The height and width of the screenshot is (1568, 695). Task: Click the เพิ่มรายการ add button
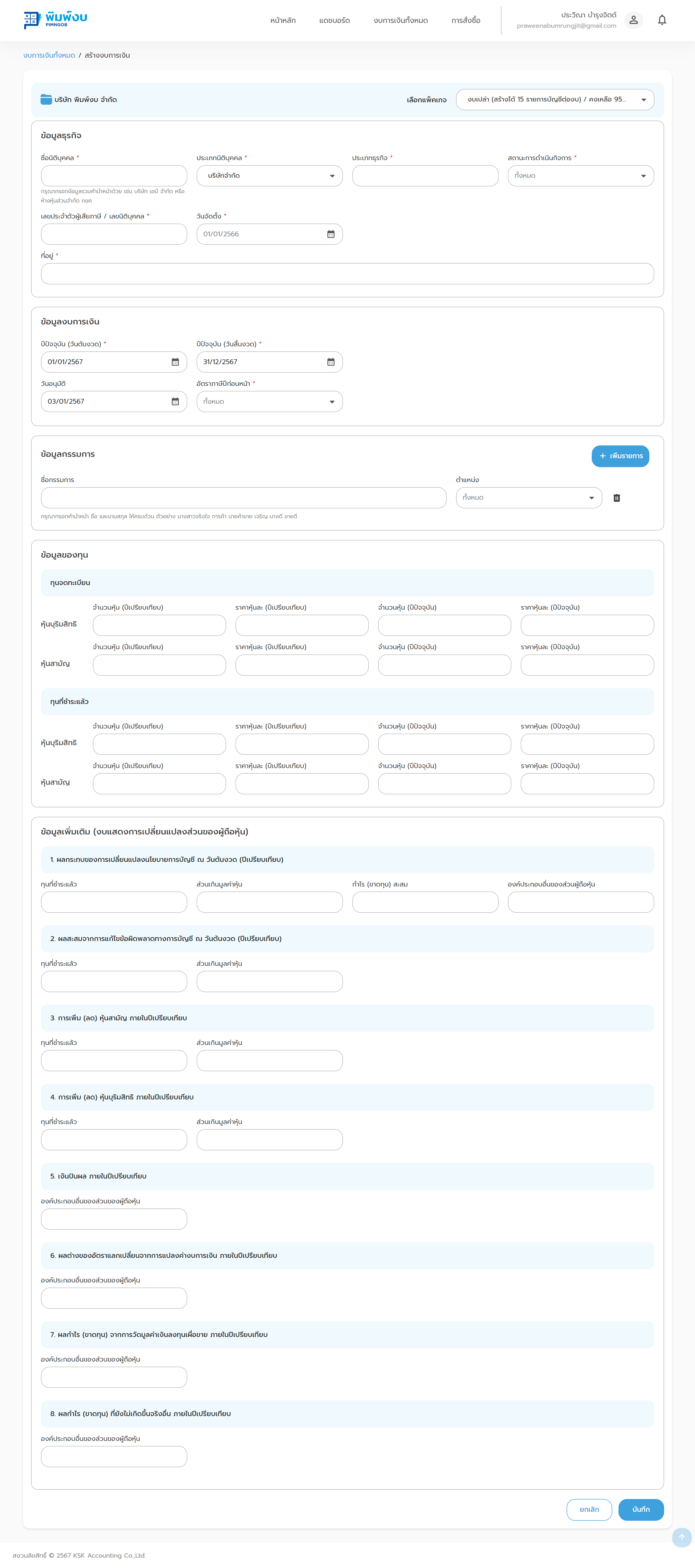(x=620, y=456)
